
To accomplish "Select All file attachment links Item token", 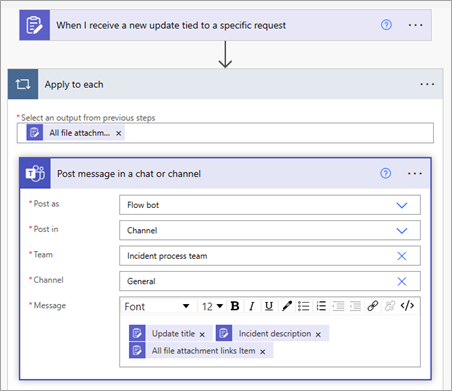I will tap(201, 351).
